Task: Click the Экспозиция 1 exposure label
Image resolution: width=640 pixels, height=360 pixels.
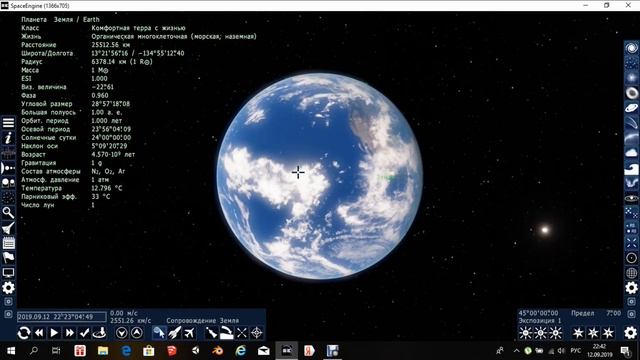Action: (540, 321)
